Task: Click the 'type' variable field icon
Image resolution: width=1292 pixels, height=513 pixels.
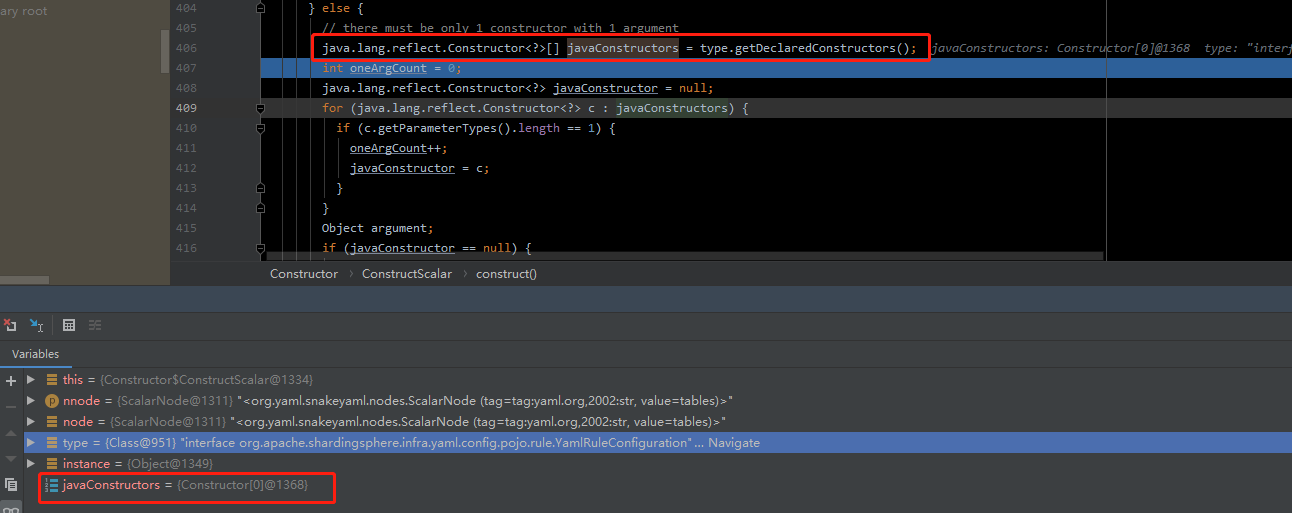Action: tap(52, 443)
